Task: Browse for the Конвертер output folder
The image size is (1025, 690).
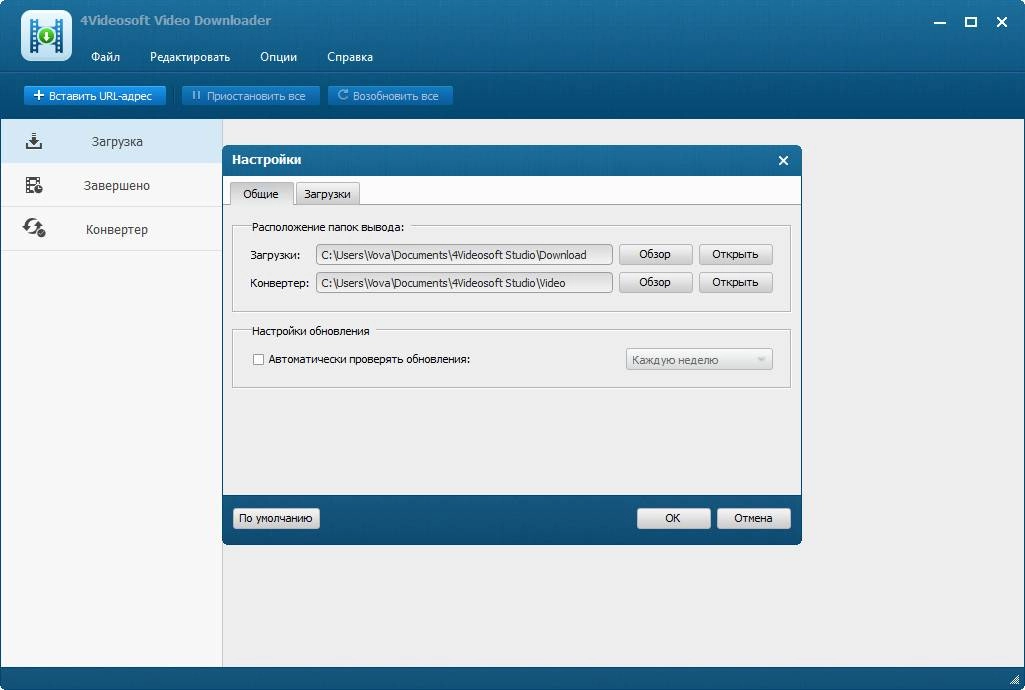Action: coord(655,282)
